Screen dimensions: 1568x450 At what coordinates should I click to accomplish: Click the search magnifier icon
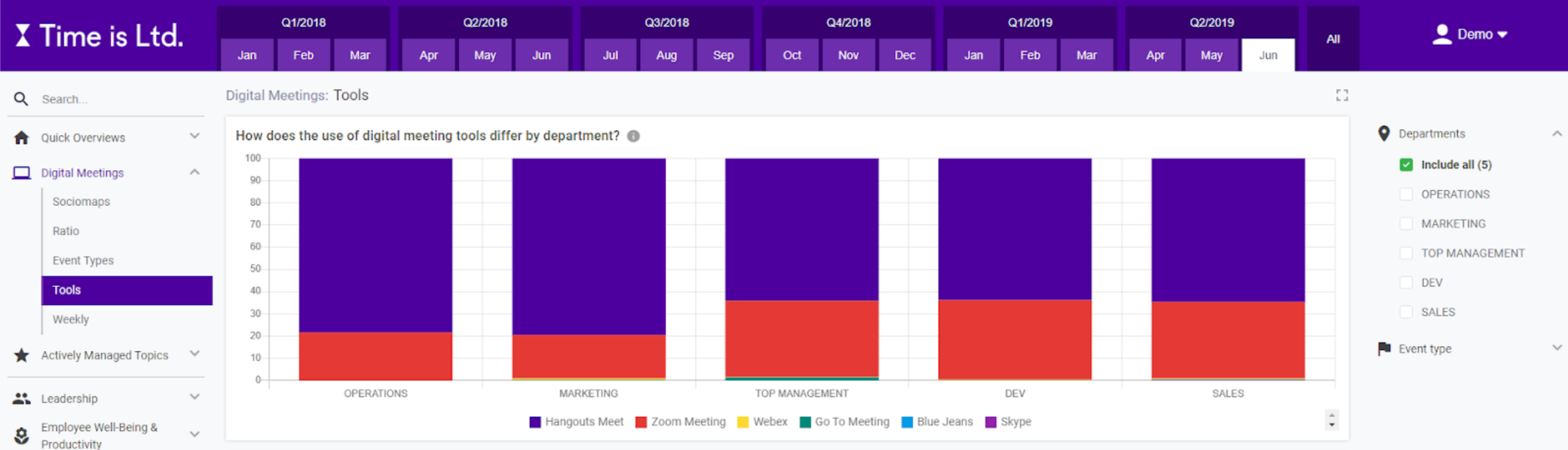coord(21,99)
